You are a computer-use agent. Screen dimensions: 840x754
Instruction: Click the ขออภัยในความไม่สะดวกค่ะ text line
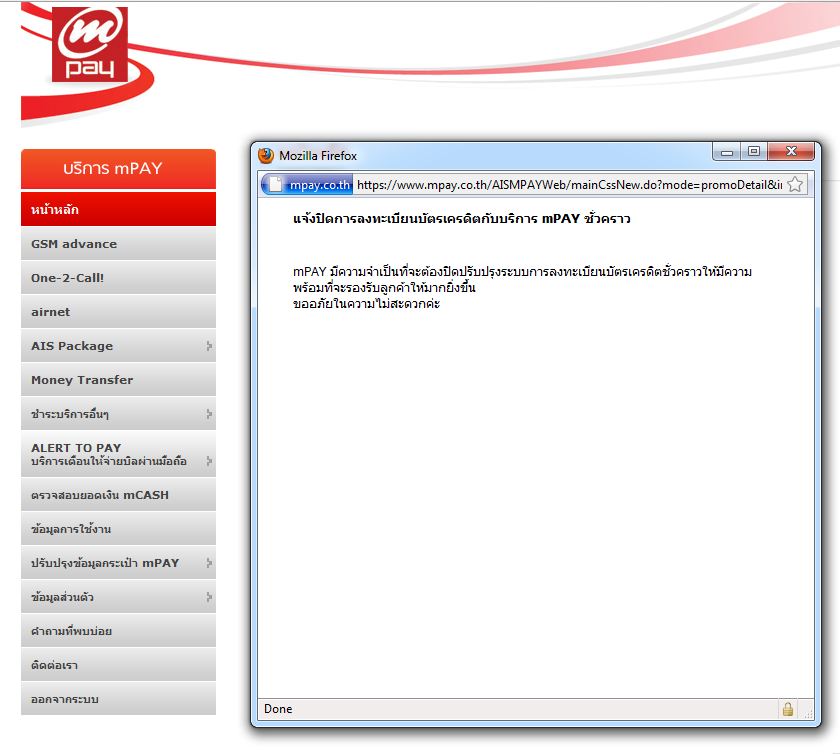(366, 304)
